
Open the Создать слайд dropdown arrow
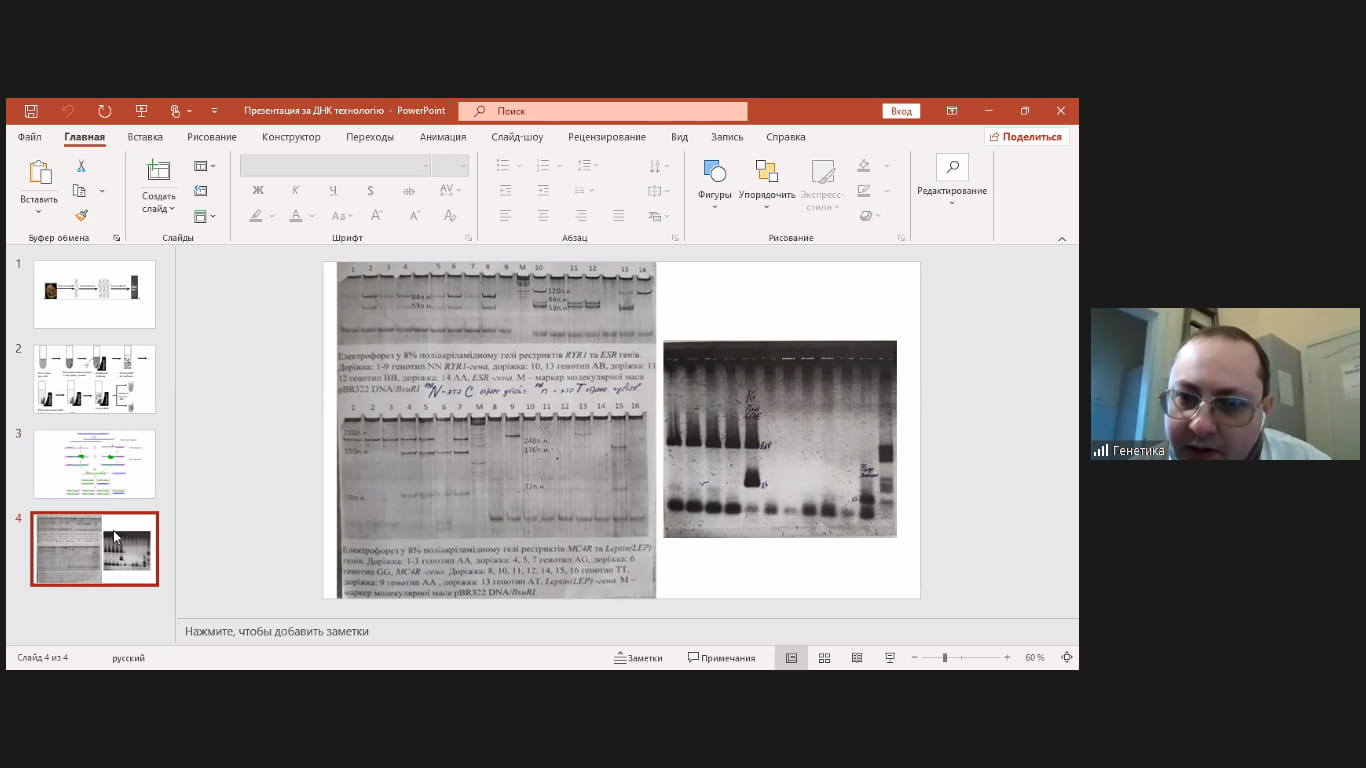(x=172, y=209)
